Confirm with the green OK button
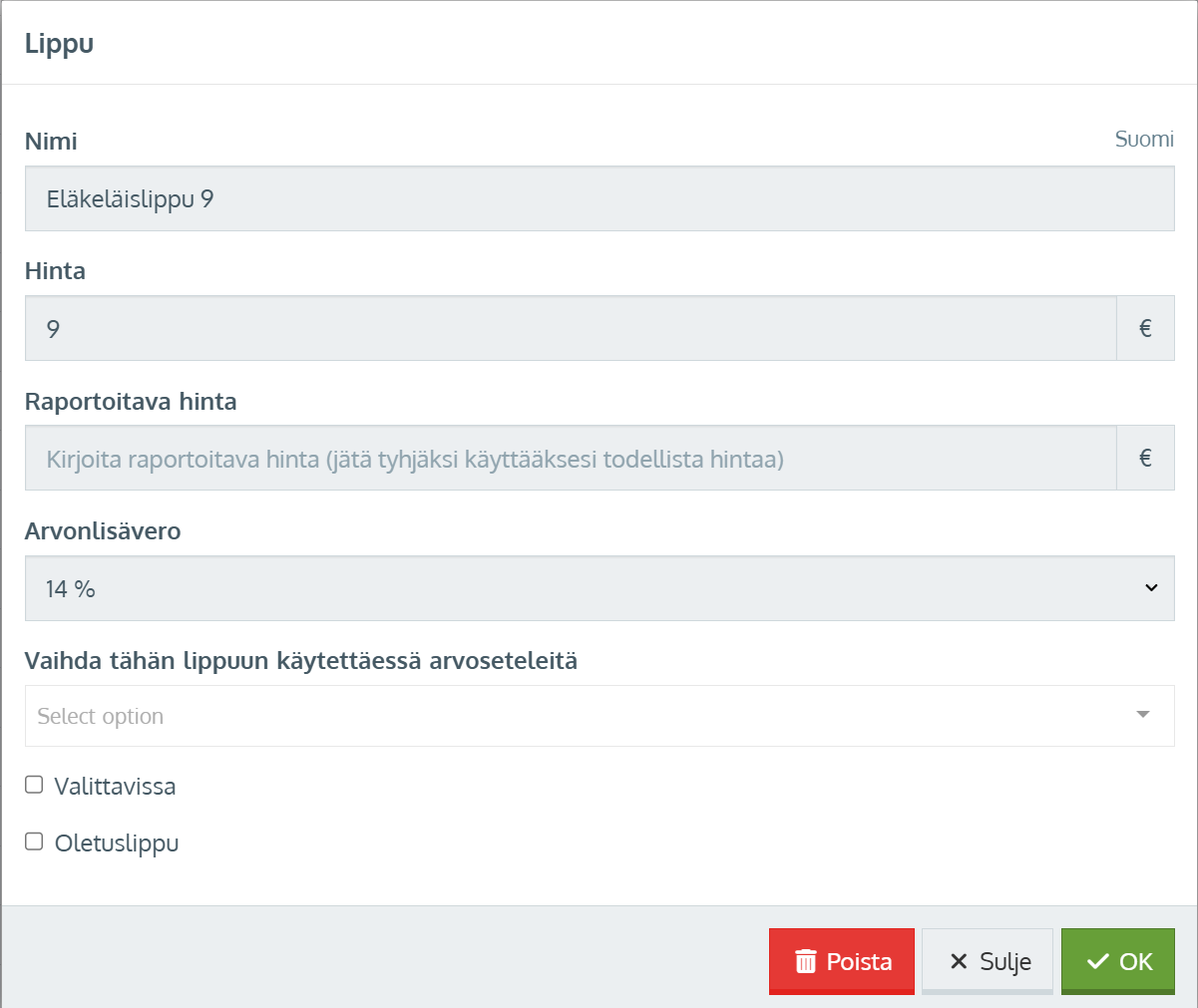The width and height of the screenshot is (1198, 1008). pyautogui.click(x=1118, y=961)
